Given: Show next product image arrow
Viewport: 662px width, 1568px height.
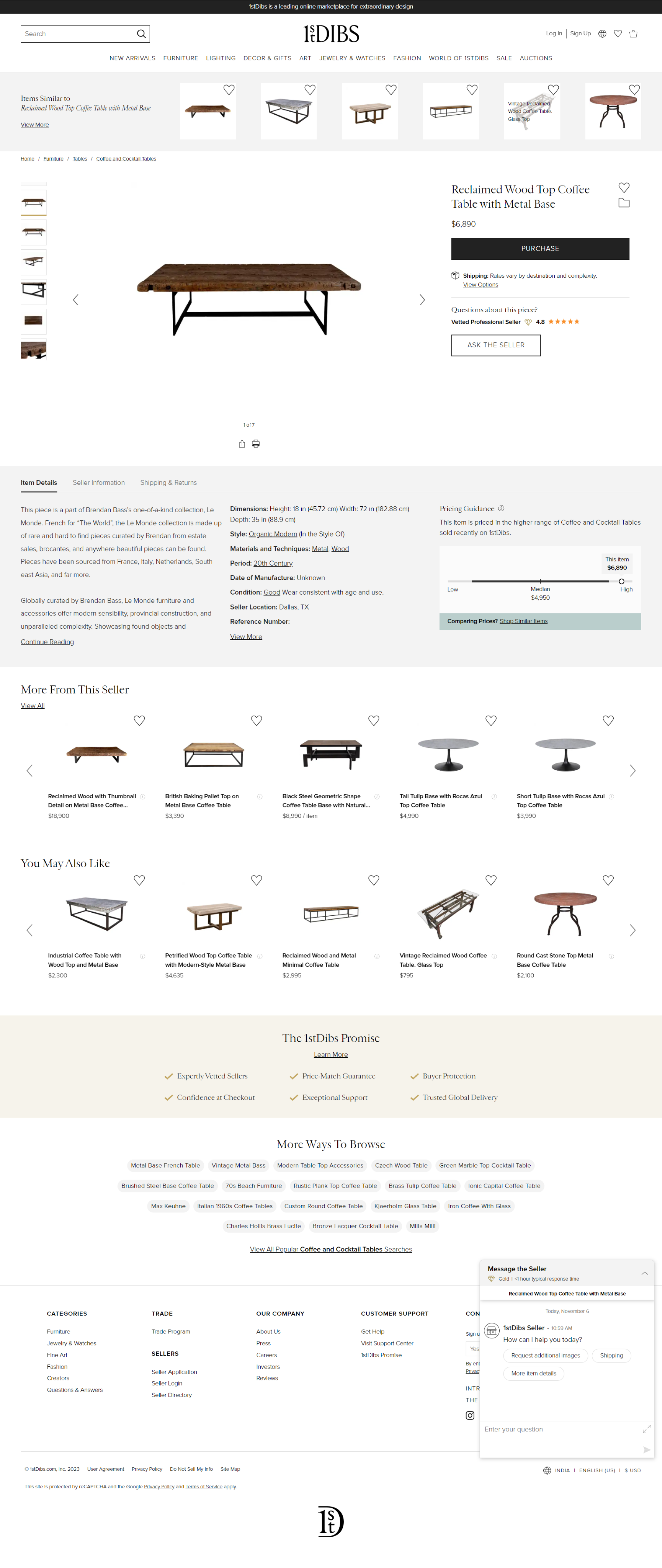Looking at the screenshot, I should 422,299.
